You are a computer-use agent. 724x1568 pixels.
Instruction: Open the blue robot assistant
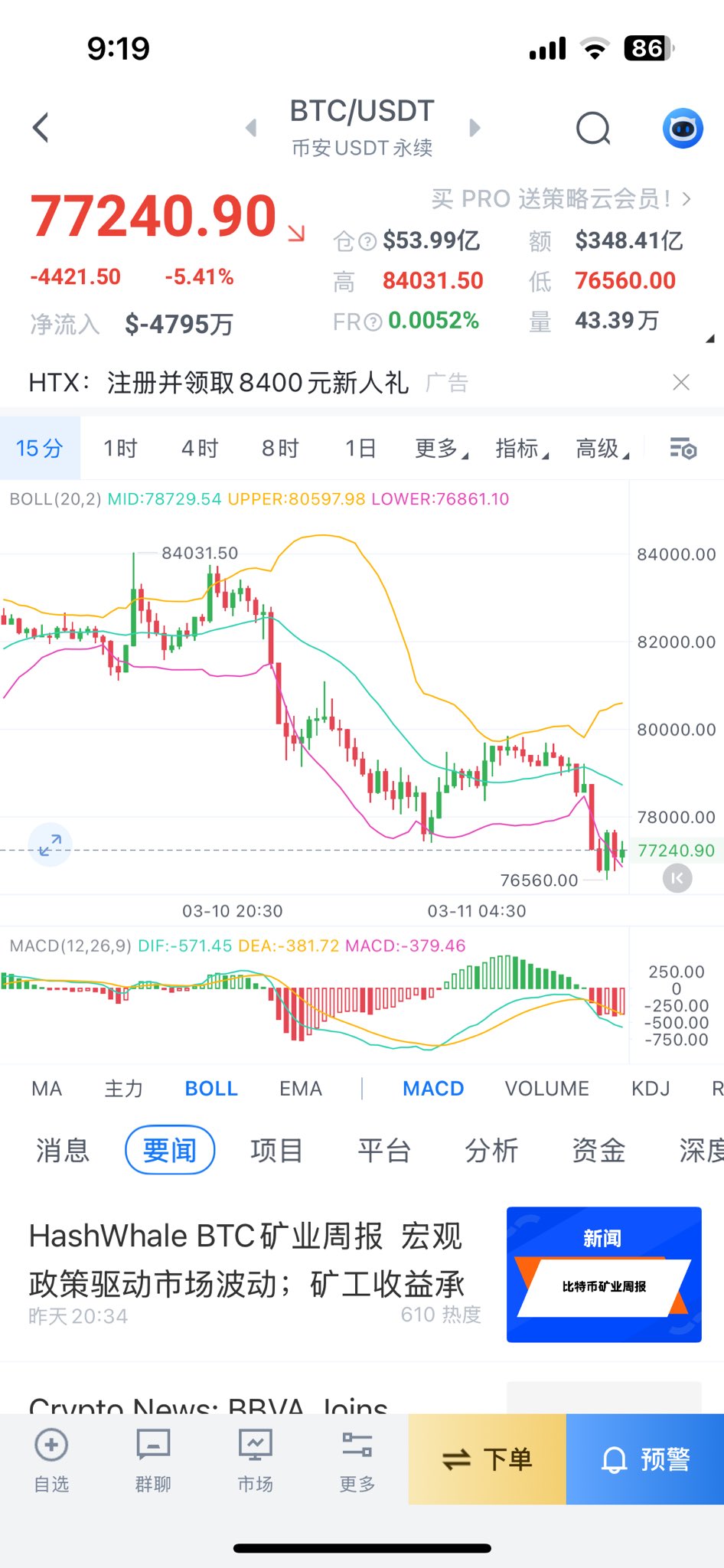tap(683, 129)
